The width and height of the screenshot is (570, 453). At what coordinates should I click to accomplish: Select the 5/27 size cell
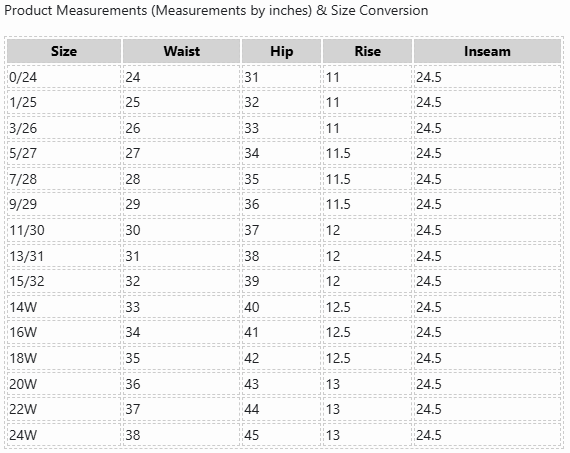(64, 153)
